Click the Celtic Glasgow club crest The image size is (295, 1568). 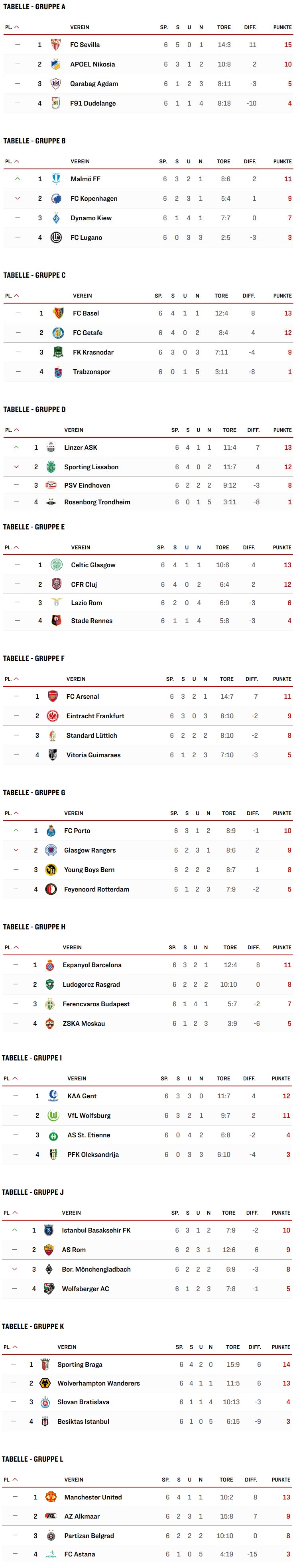click(x=57, y=565)
